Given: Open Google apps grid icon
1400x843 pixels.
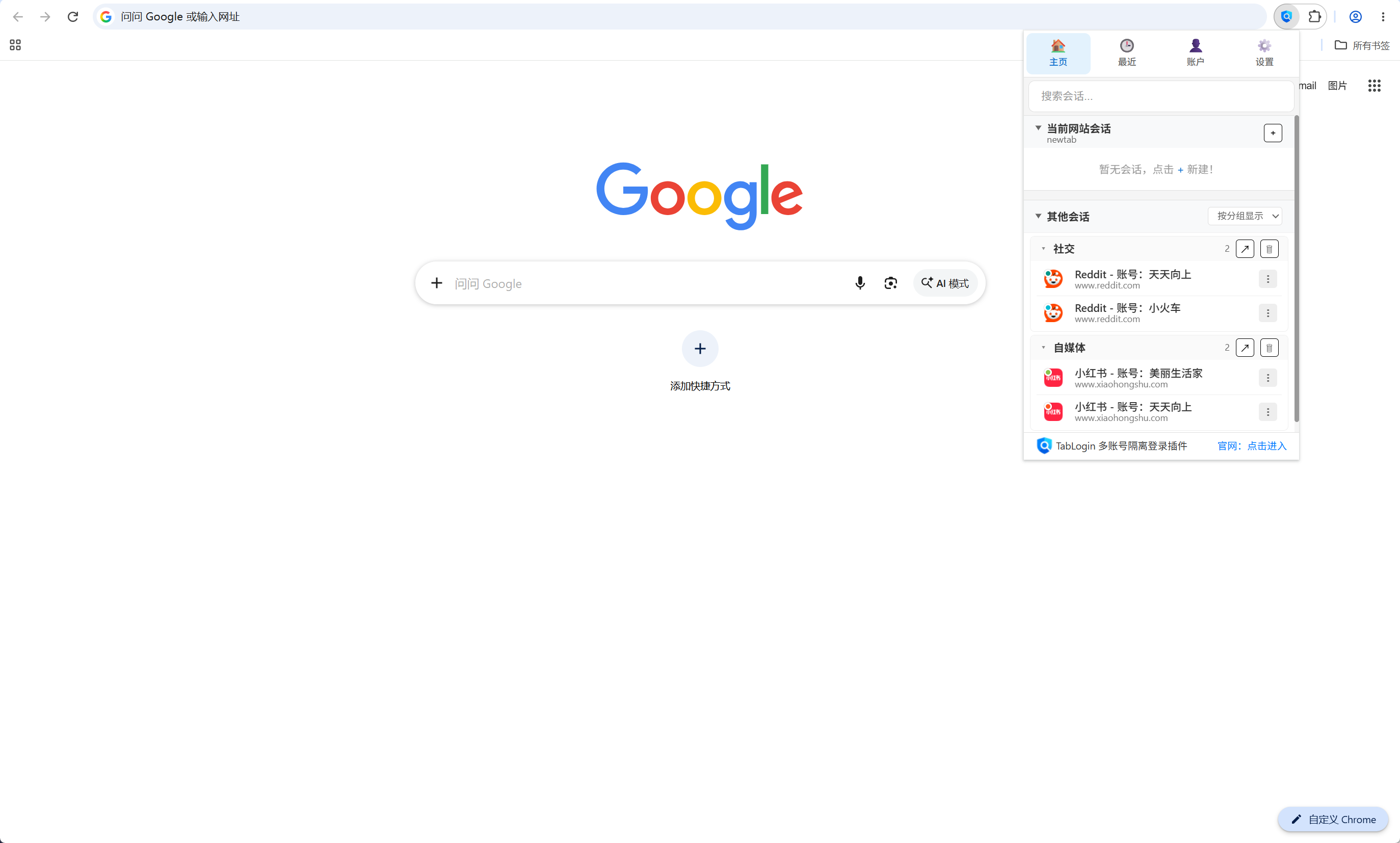Looking at the screenshot, I should (x=1374, y=85).
